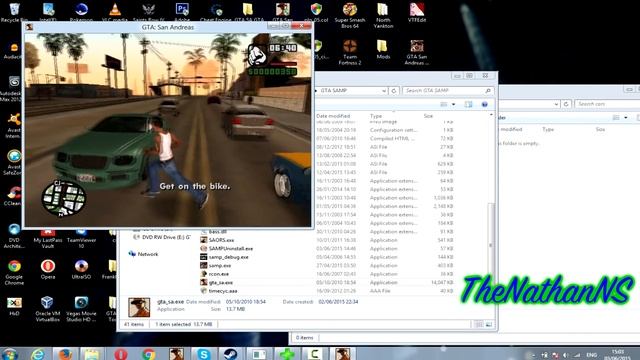Open HxD desktop shortcut
Viewport: 640px width, 360px height.
(14, 306)
